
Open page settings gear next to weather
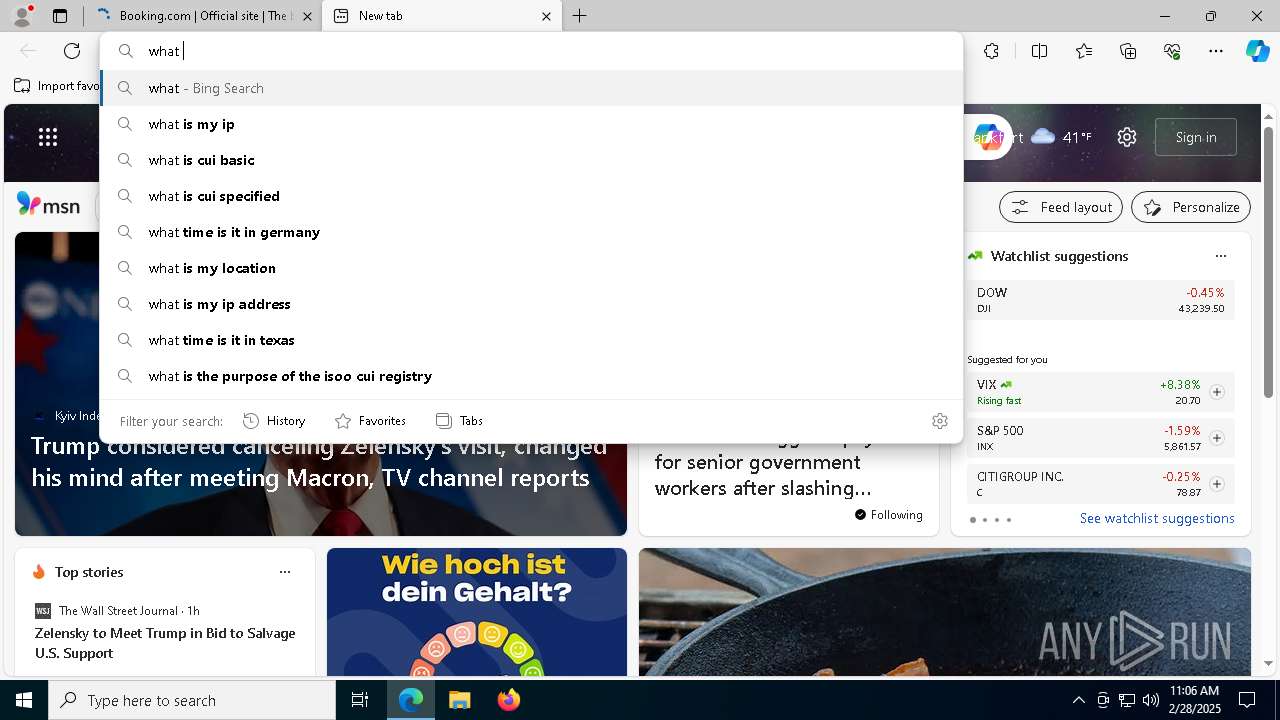click(1127, 137)
